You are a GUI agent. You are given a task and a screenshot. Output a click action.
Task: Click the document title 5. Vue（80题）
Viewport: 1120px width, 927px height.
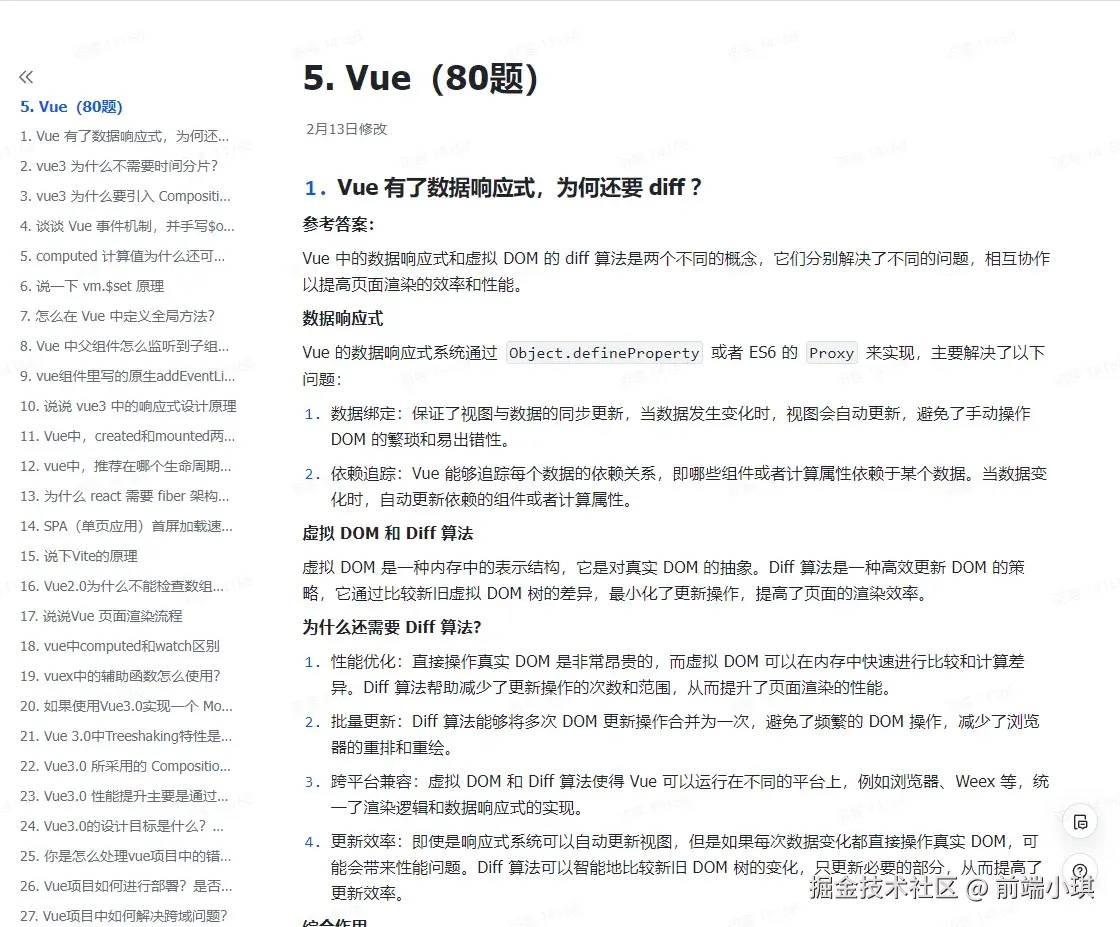(x=421, y=79)
